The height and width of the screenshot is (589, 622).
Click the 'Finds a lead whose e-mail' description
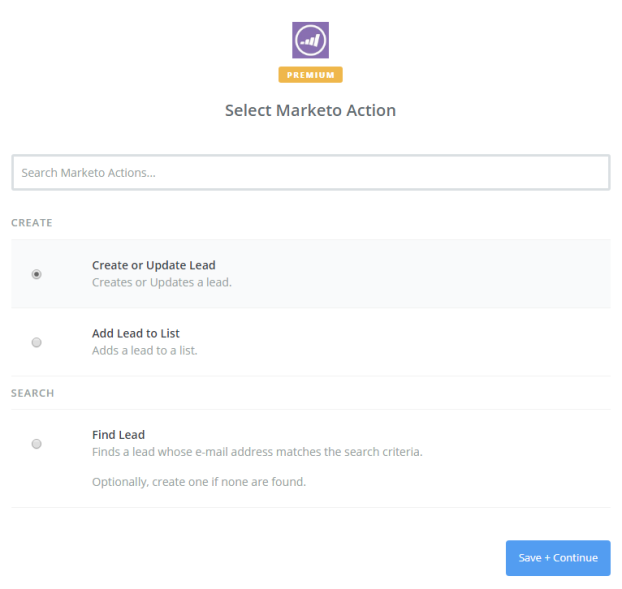coord(256,452)
